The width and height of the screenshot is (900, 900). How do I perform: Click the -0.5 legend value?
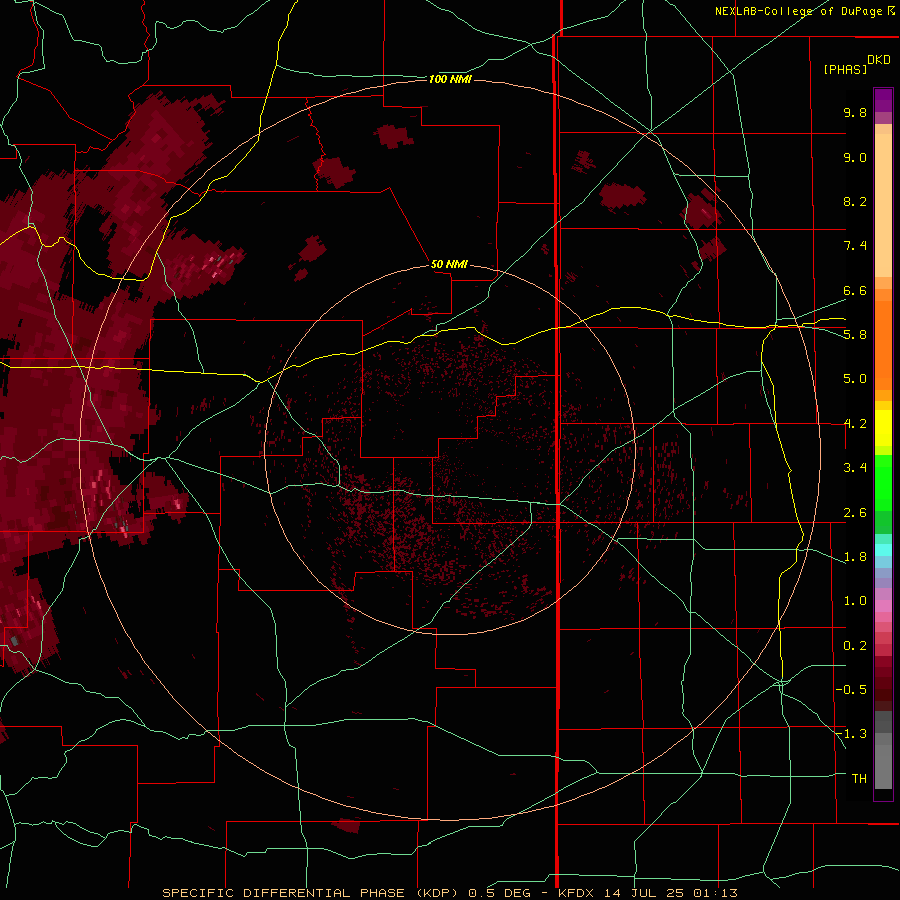pos(851,690)
